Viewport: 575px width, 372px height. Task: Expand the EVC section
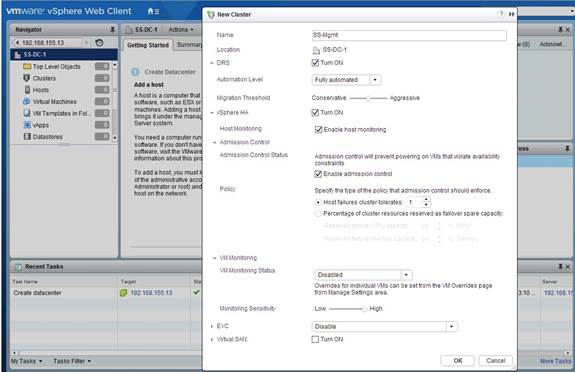212,326
